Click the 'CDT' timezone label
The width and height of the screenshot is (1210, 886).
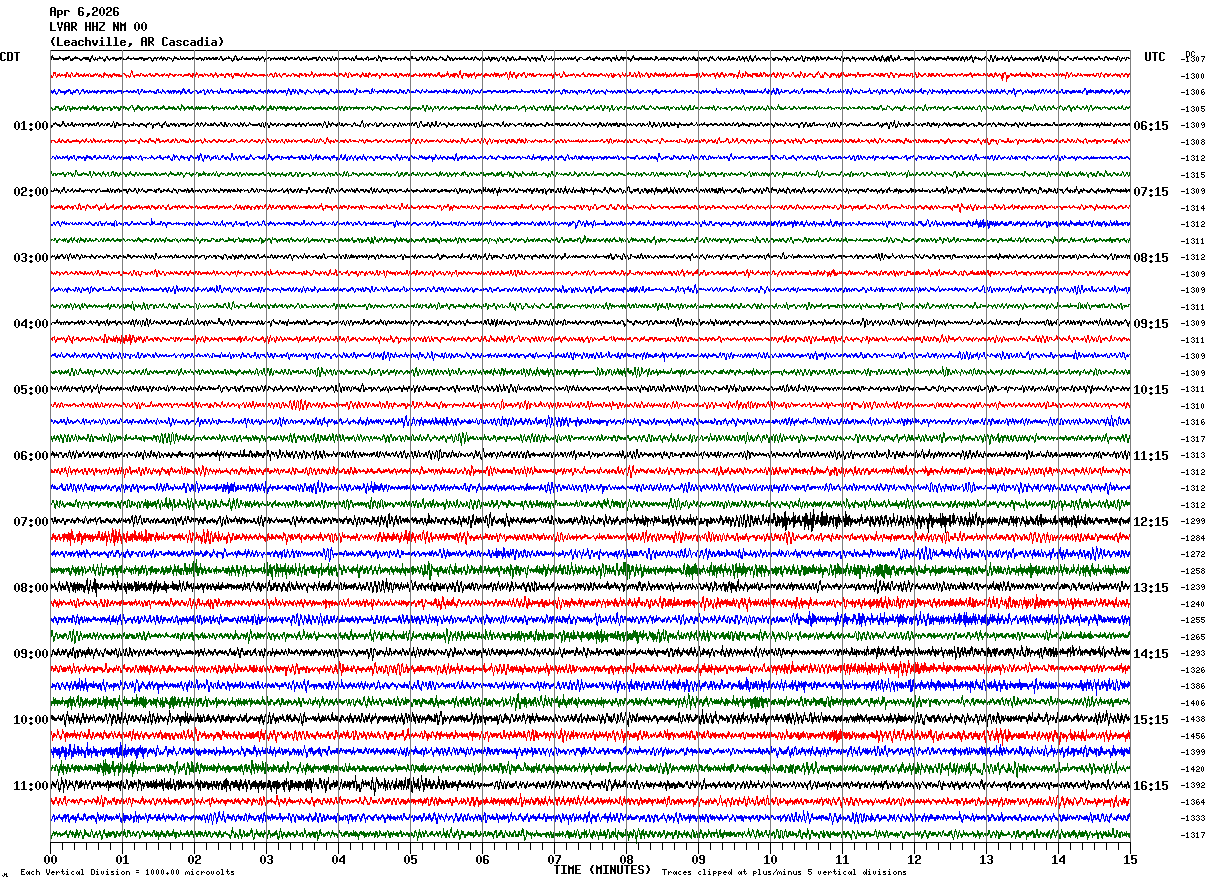[10, 57]
